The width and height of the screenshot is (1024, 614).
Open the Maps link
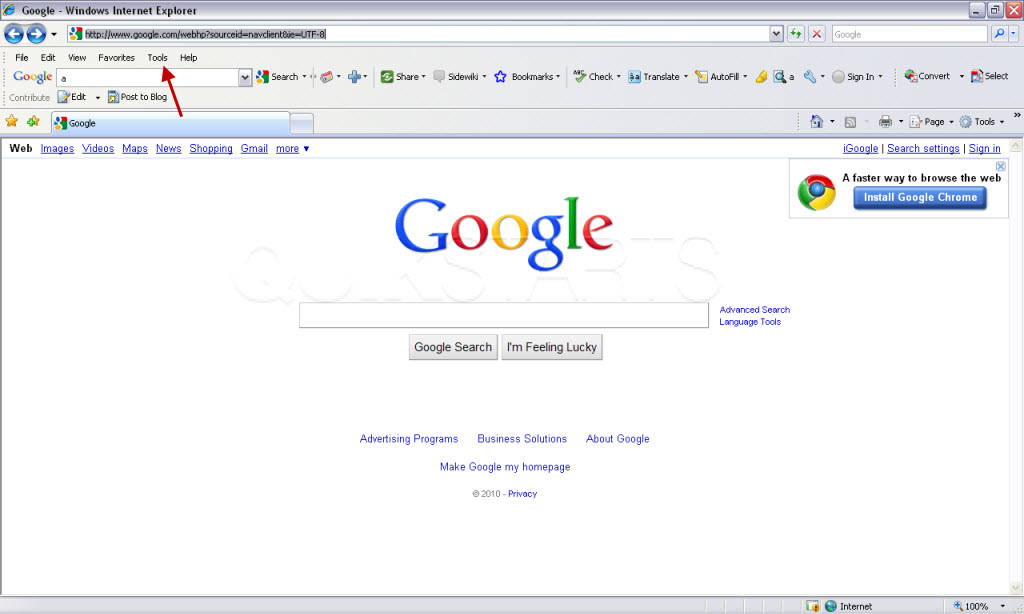coord(135,148)
